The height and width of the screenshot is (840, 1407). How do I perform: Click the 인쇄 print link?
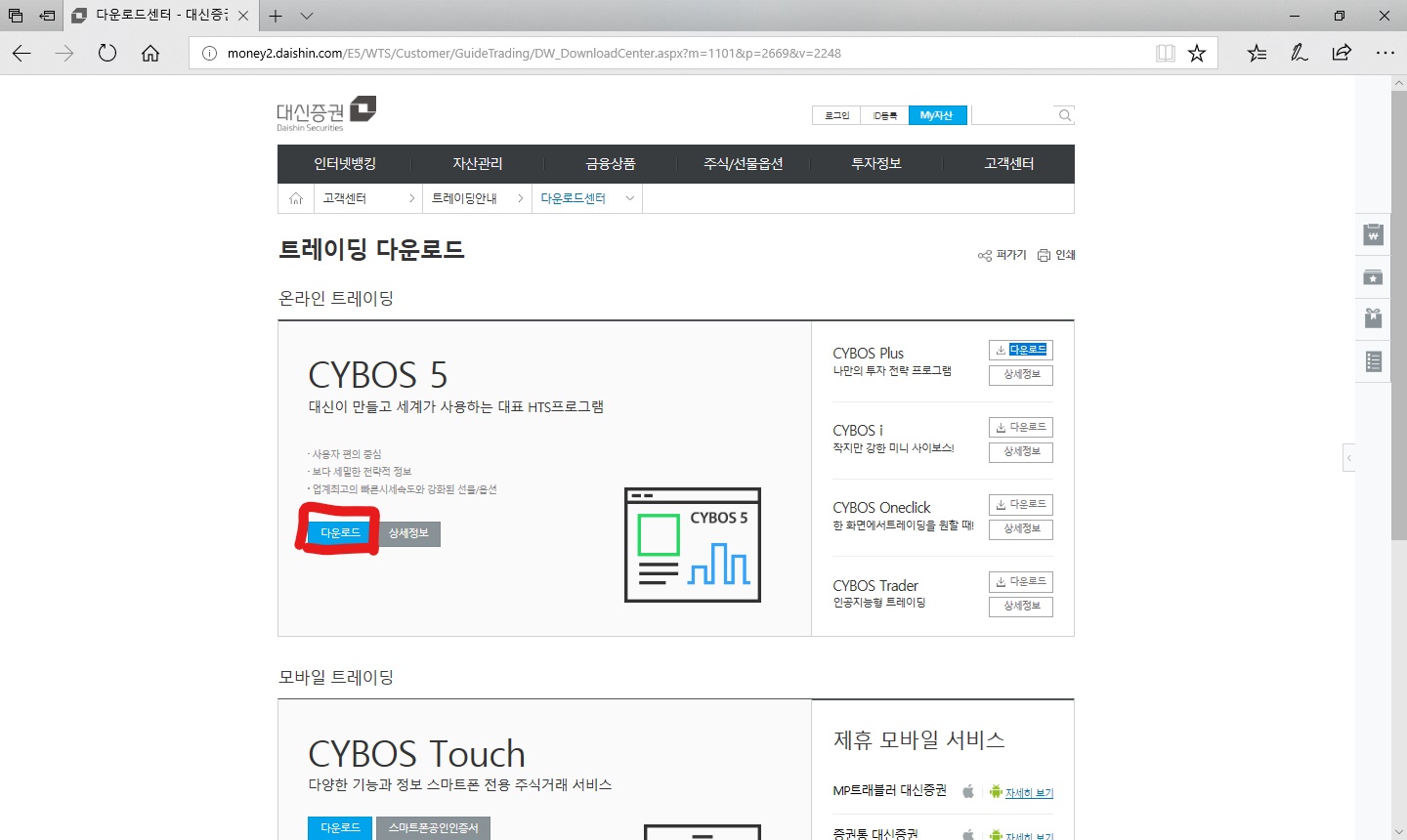1056,255
